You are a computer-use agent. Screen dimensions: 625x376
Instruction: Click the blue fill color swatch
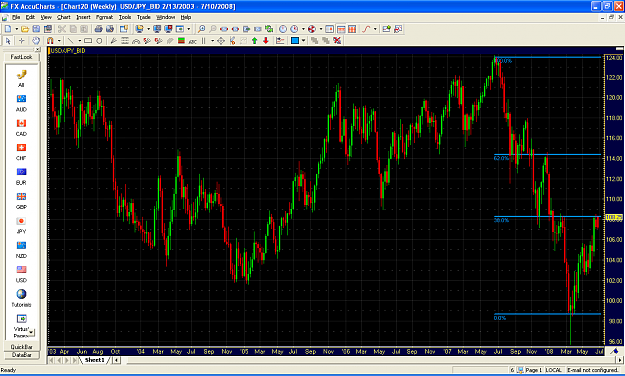coord(295,41)
